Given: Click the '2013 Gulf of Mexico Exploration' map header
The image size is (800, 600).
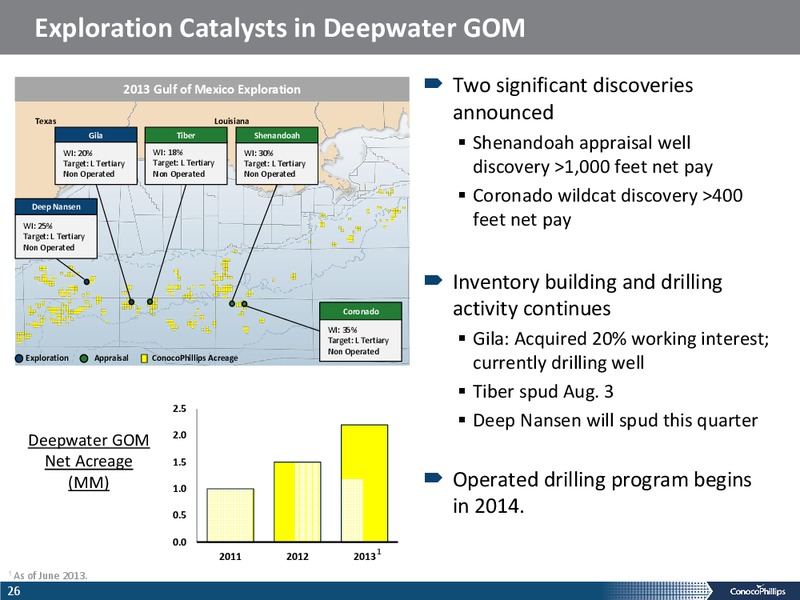Looking at the screenshot, I should [212, 89].
